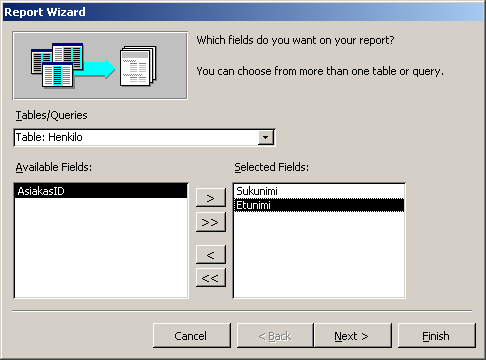The height and width of the screenshot is (360, 486).
Task: Click empty area of Available Fields list
Action: [101, 247]
